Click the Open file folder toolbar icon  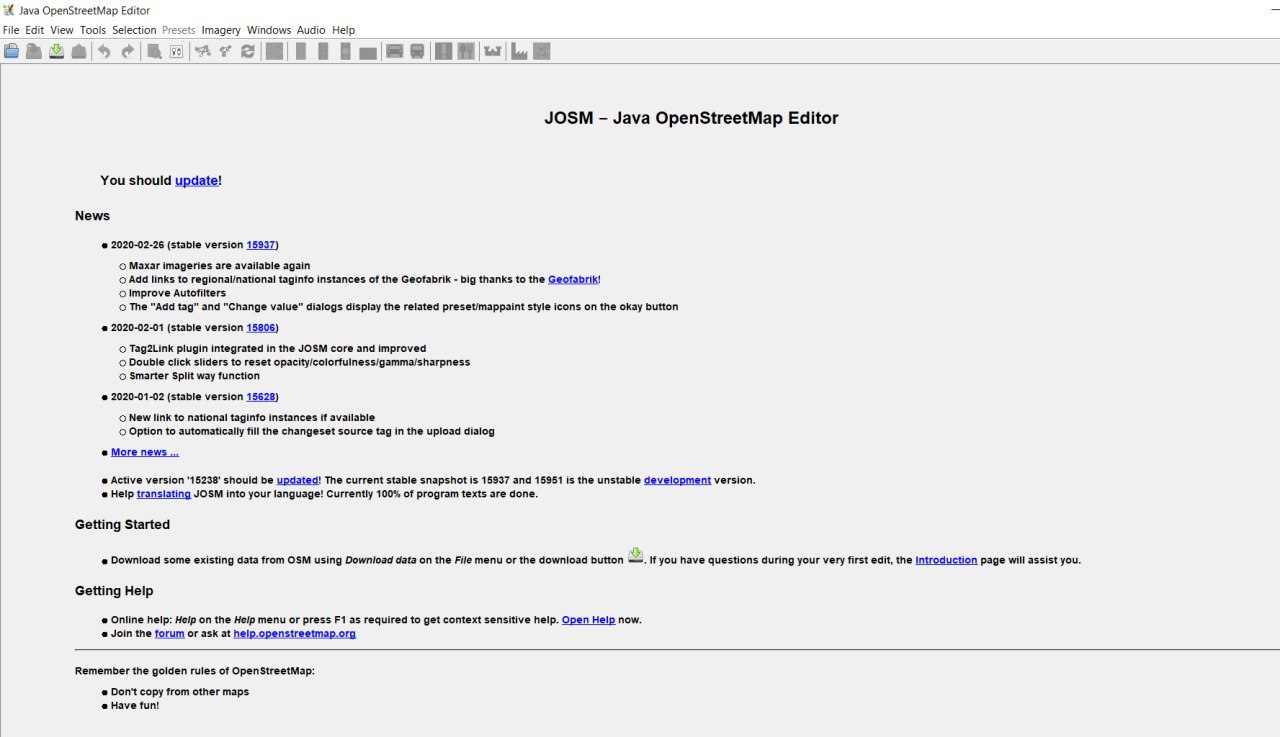12,51
